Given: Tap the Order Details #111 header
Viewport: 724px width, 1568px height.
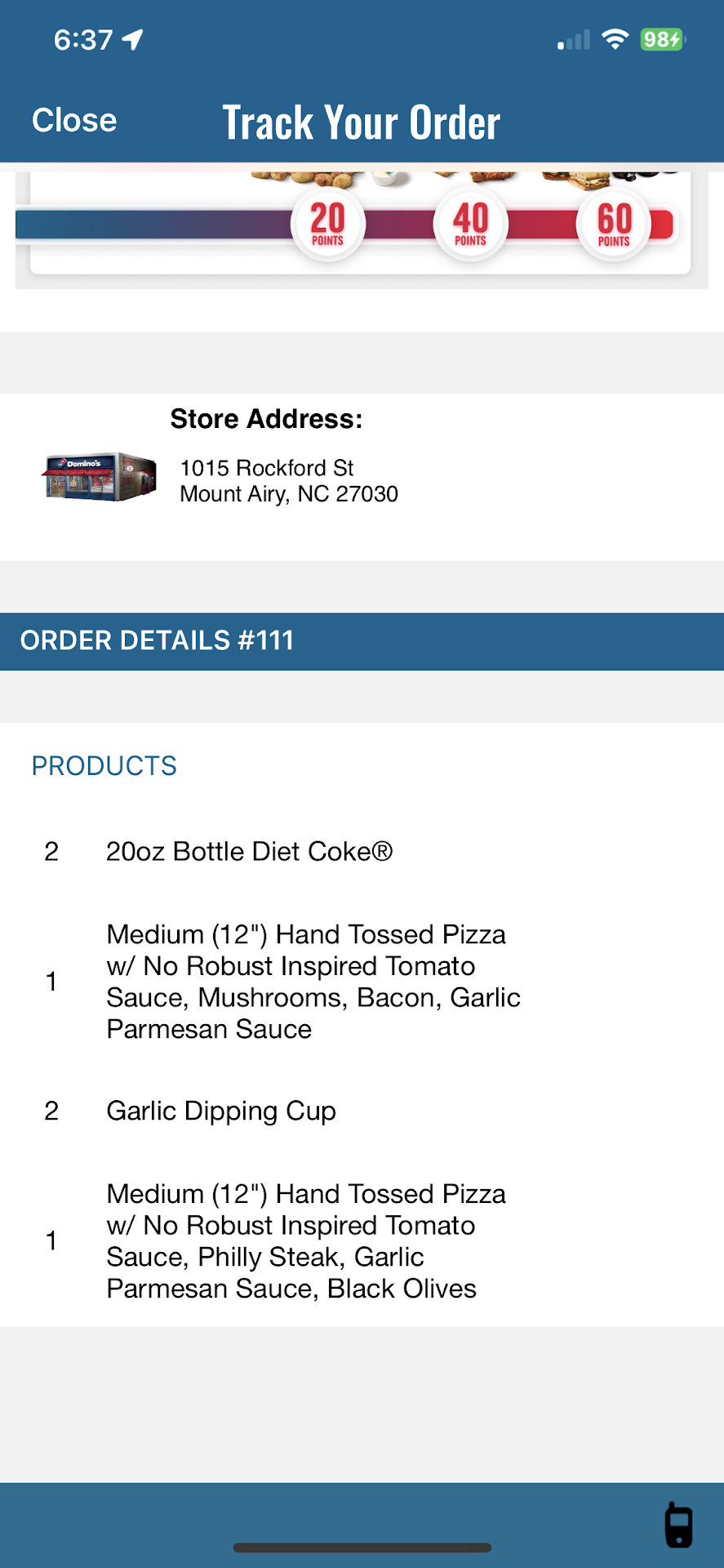Looking at the screenshot, I should [157, 641].
